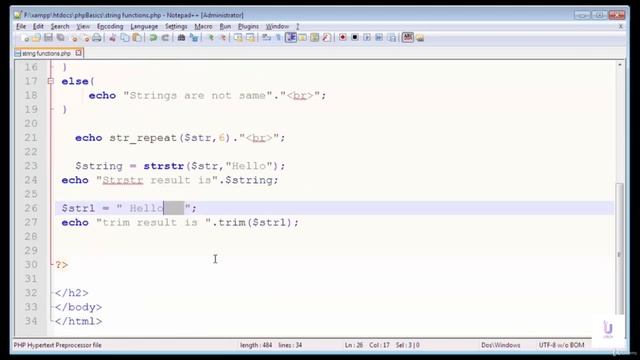Toggle synchronize horizontal scrolling icon
The height and width of the screenshot is (360, 640).
tap(250, 38)
